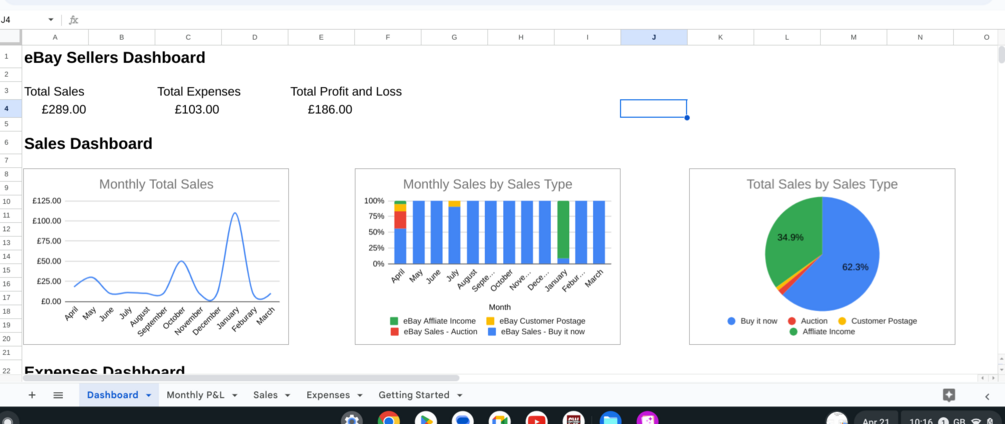Click the vertical scrollbar thumb

coord(1001,54)
